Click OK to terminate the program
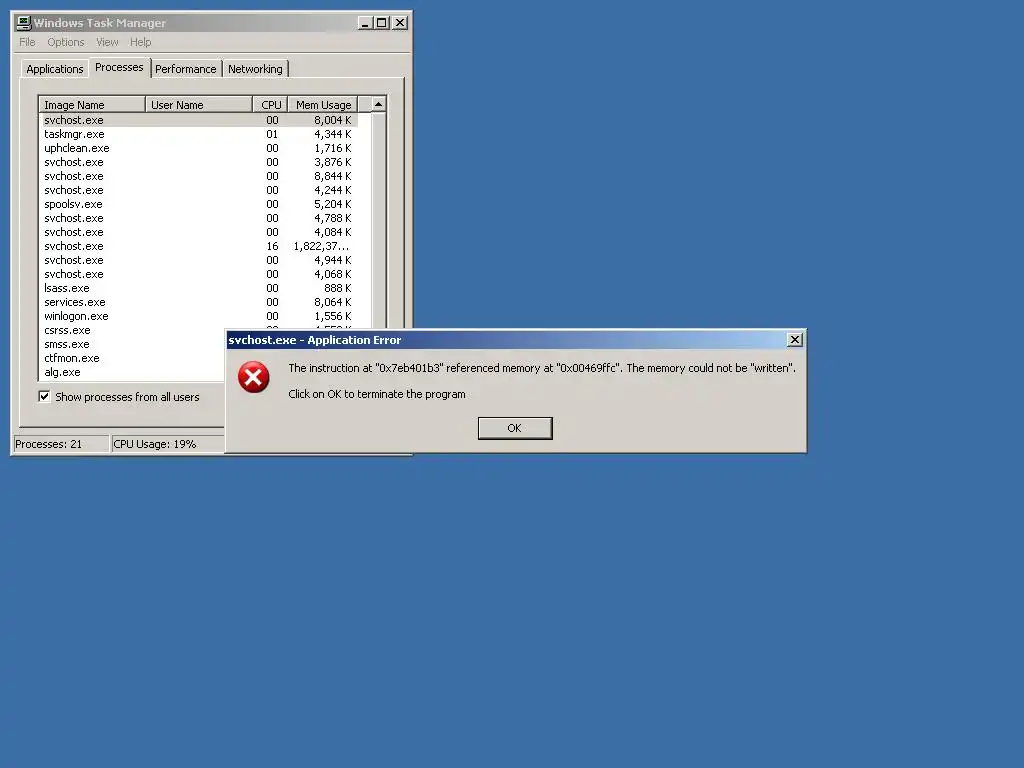 click(x=515, y=428)
